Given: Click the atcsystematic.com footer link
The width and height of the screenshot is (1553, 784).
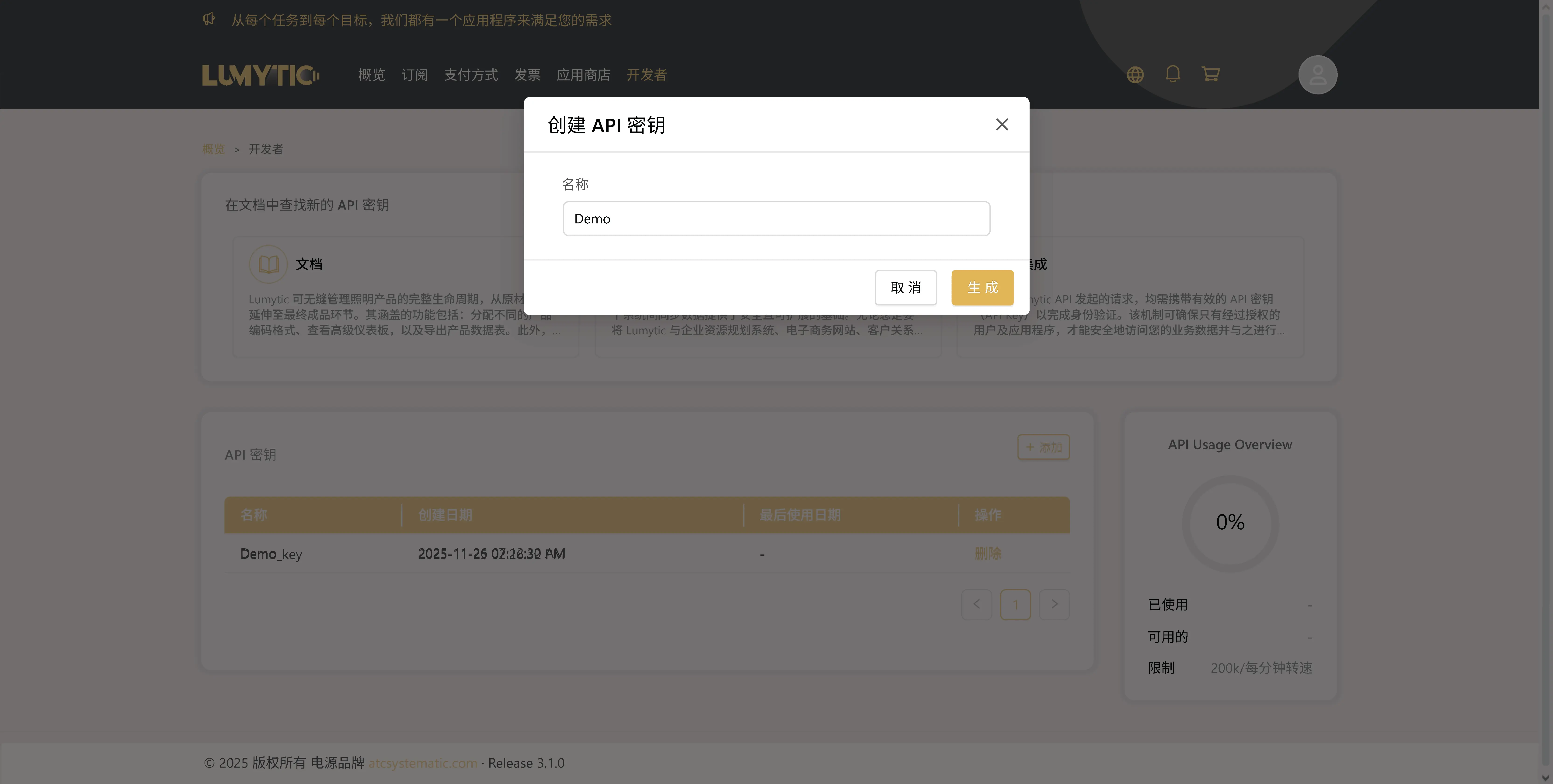Looking at the screenshot, I should click(423, 763).
